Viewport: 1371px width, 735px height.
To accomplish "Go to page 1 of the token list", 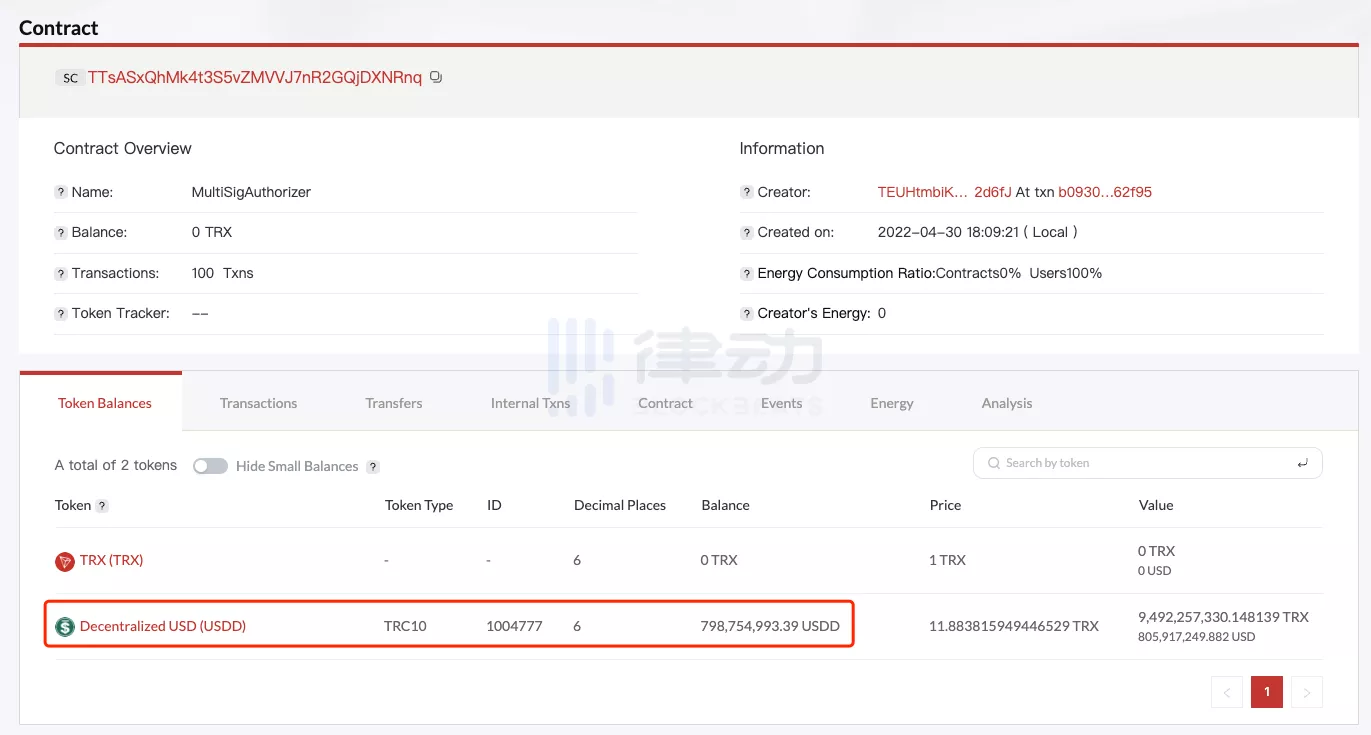I will tap(1267, 692).
